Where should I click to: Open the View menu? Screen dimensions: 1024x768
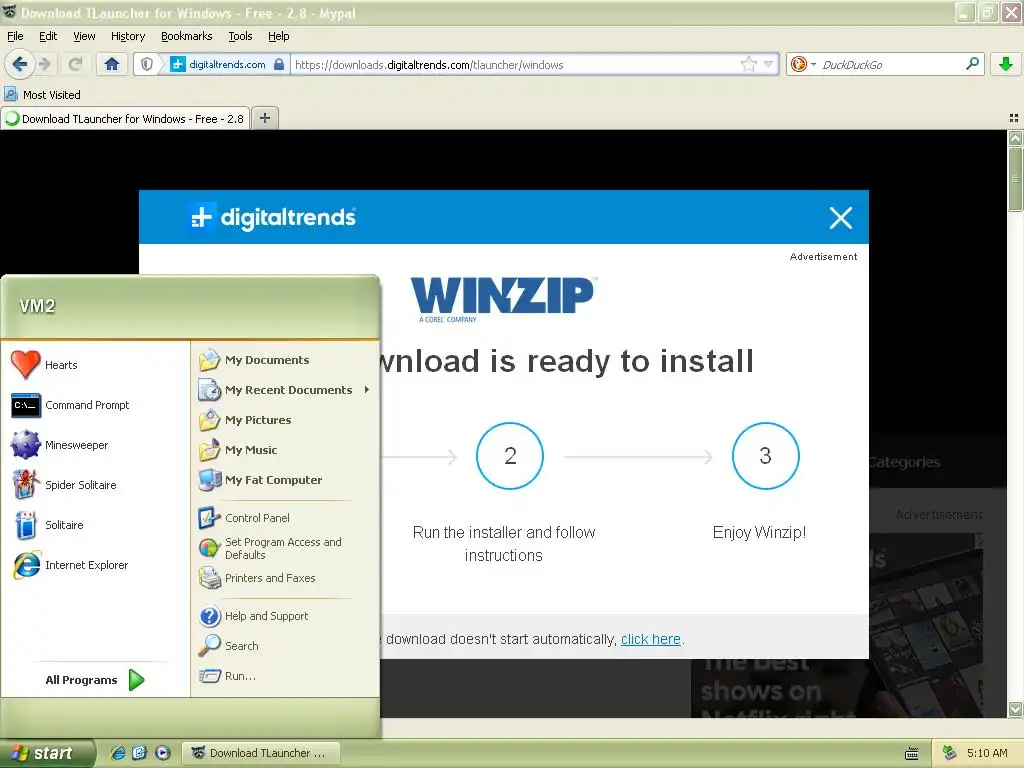coord(84,36)
